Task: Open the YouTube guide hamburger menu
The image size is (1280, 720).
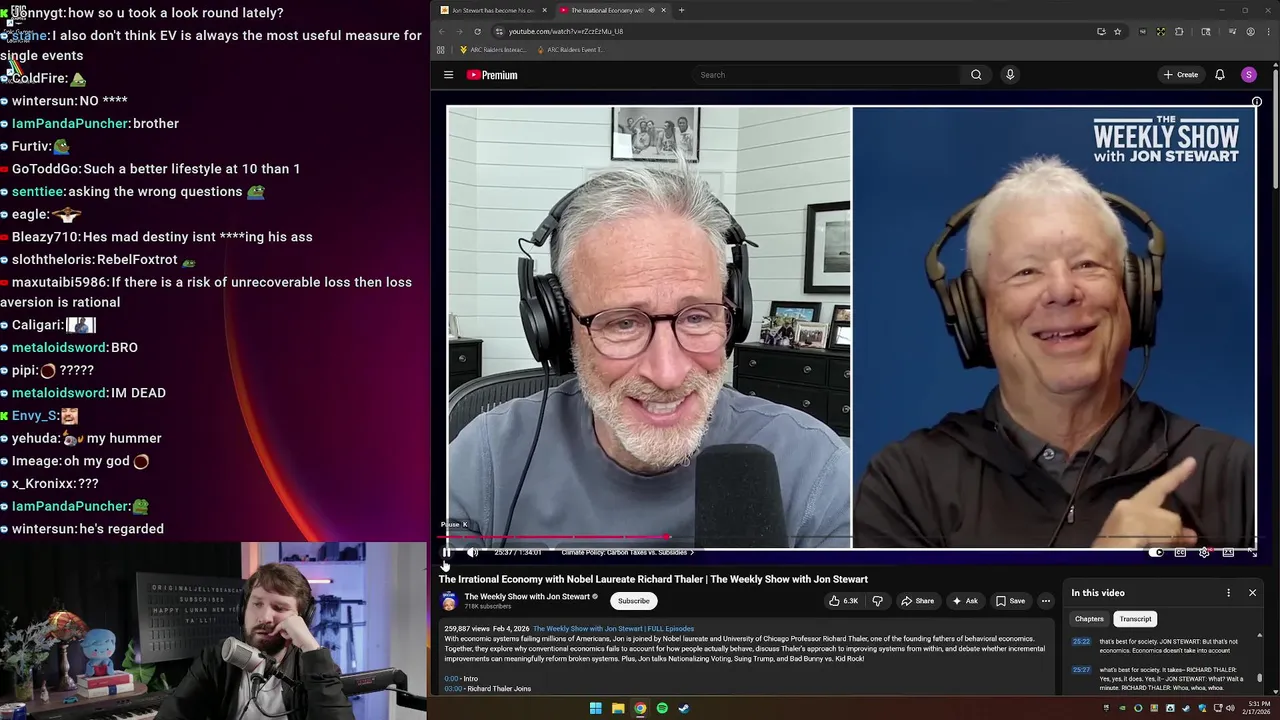Action: 448,75
